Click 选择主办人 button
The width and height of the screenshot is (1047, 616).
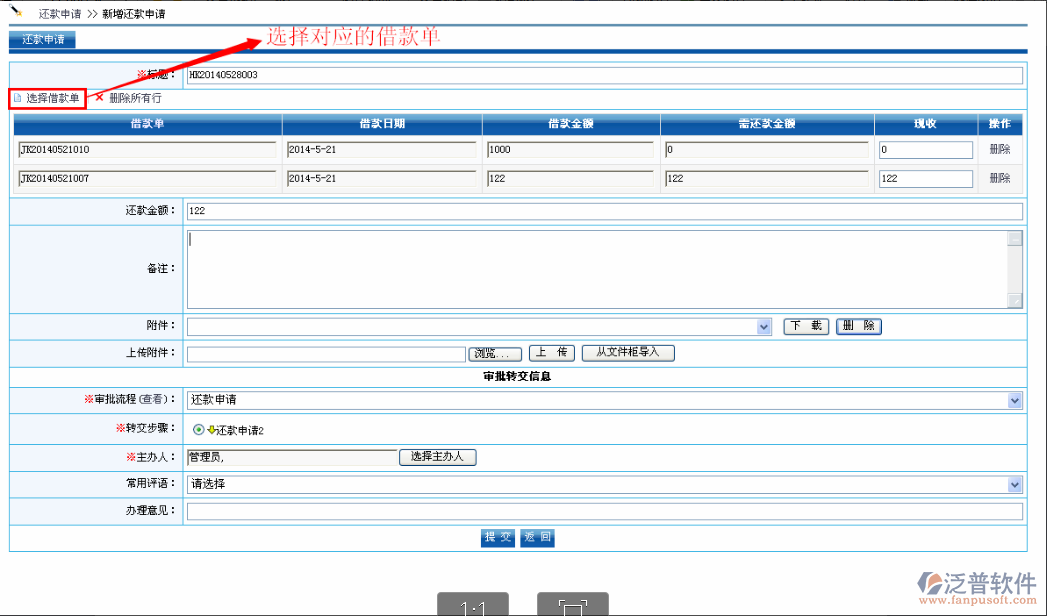pyautogui.click(x=438, y=457)
